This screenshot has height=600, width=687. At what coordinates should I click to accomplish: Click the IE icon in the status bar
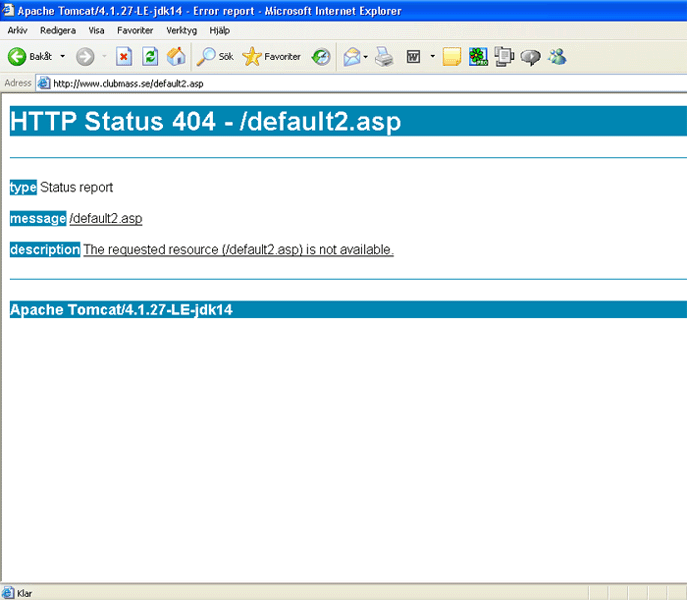click(8, 593)
